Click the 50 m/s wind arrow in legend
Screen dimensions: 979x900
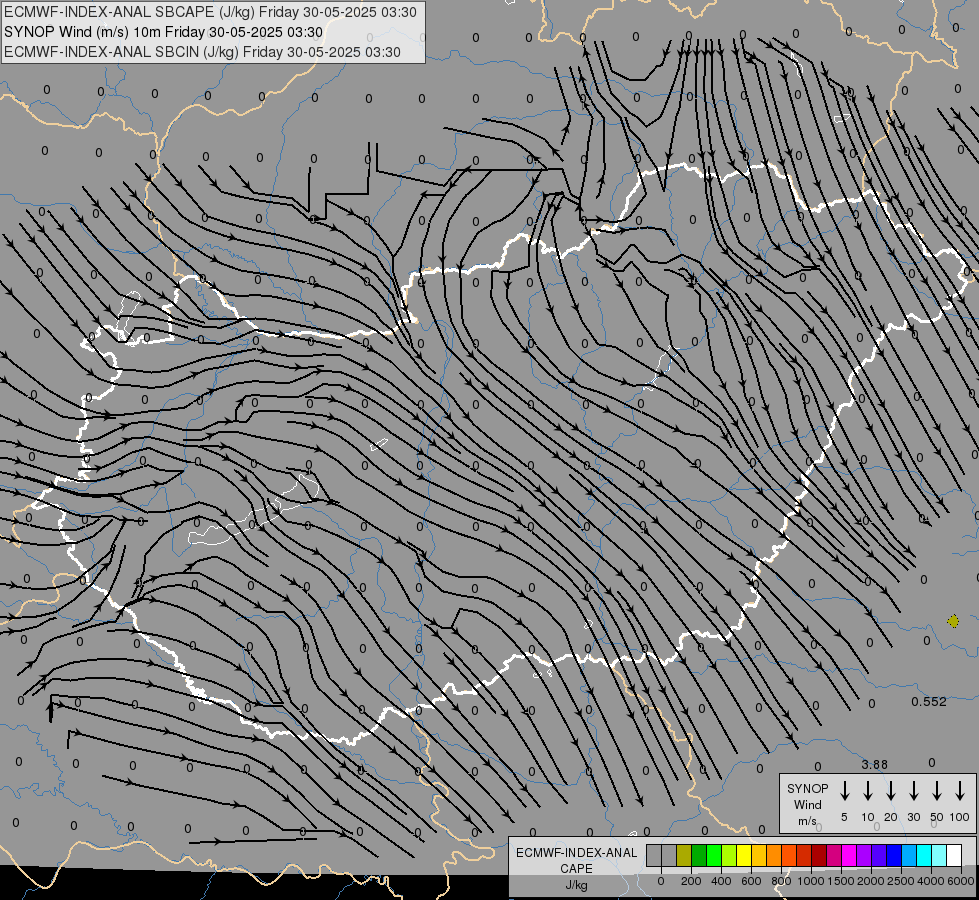pyautogui.click(x=937, y=790)
